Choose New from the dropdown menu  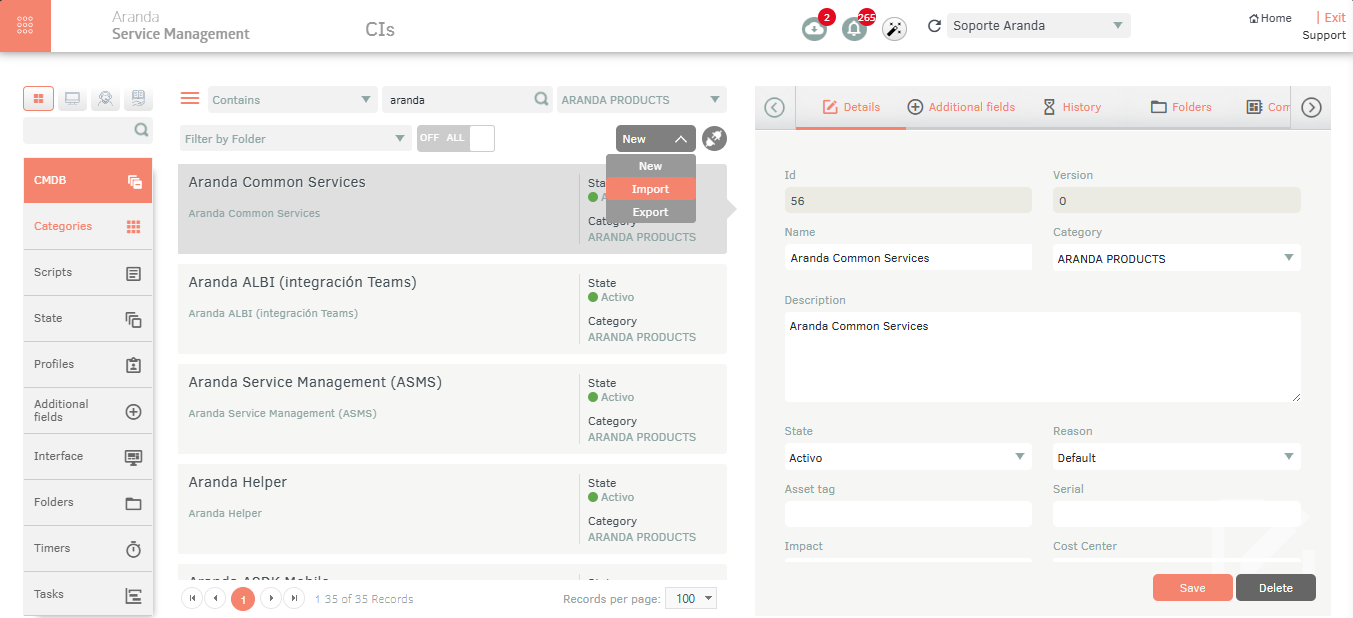[x=651, y=166]
